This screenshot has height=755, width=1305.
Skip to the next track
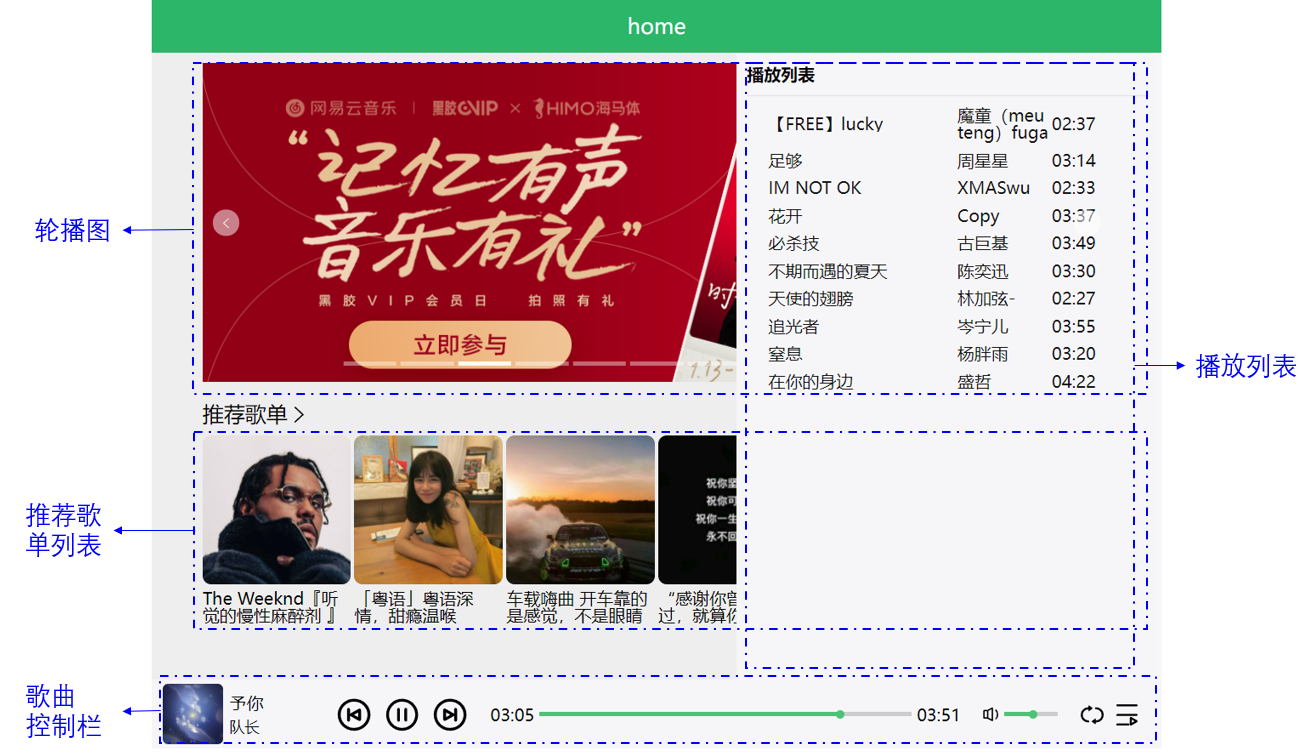(450, 715)
